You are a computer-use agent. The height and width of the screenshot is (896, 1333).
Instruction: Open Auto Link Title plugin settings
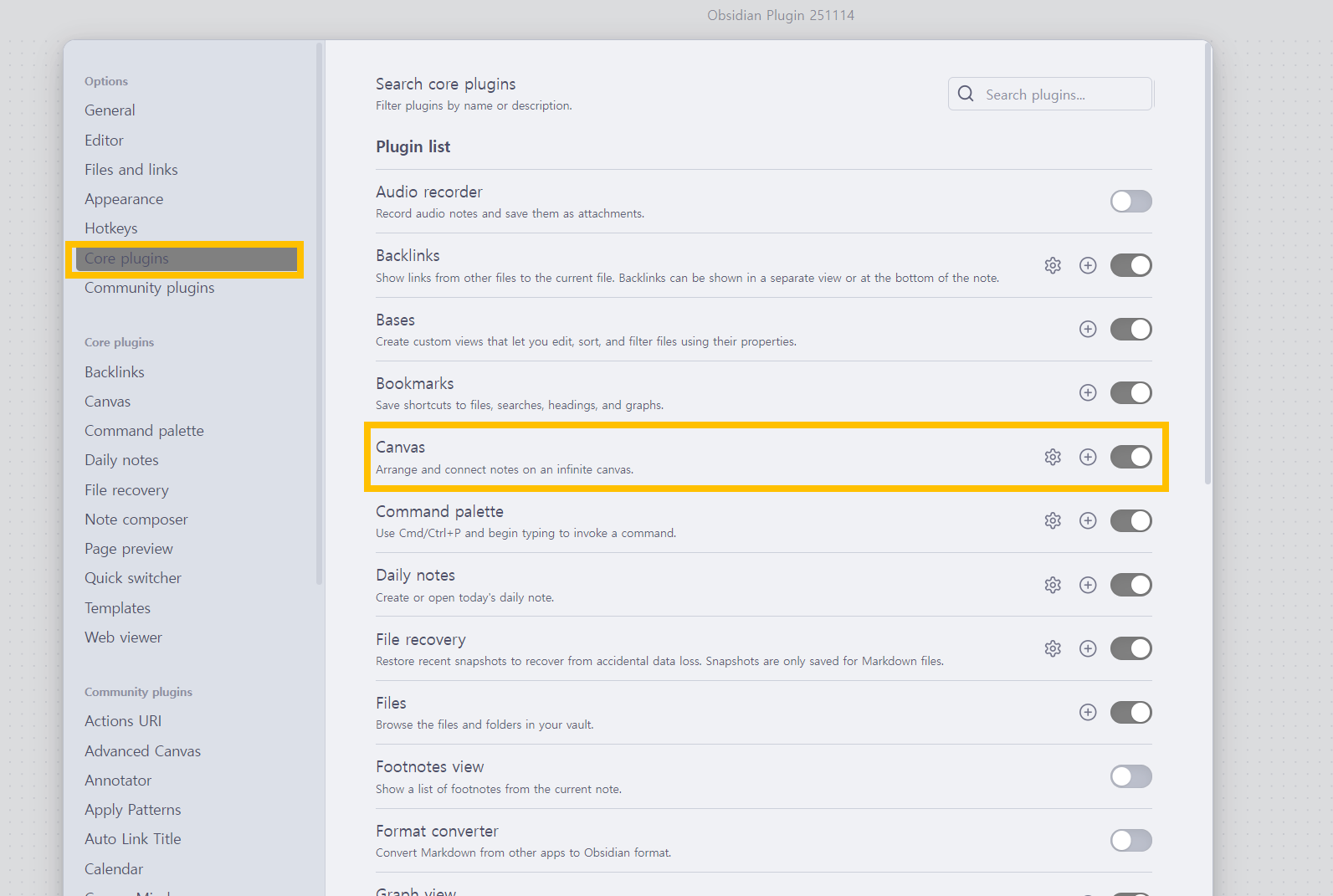(133, 839)
